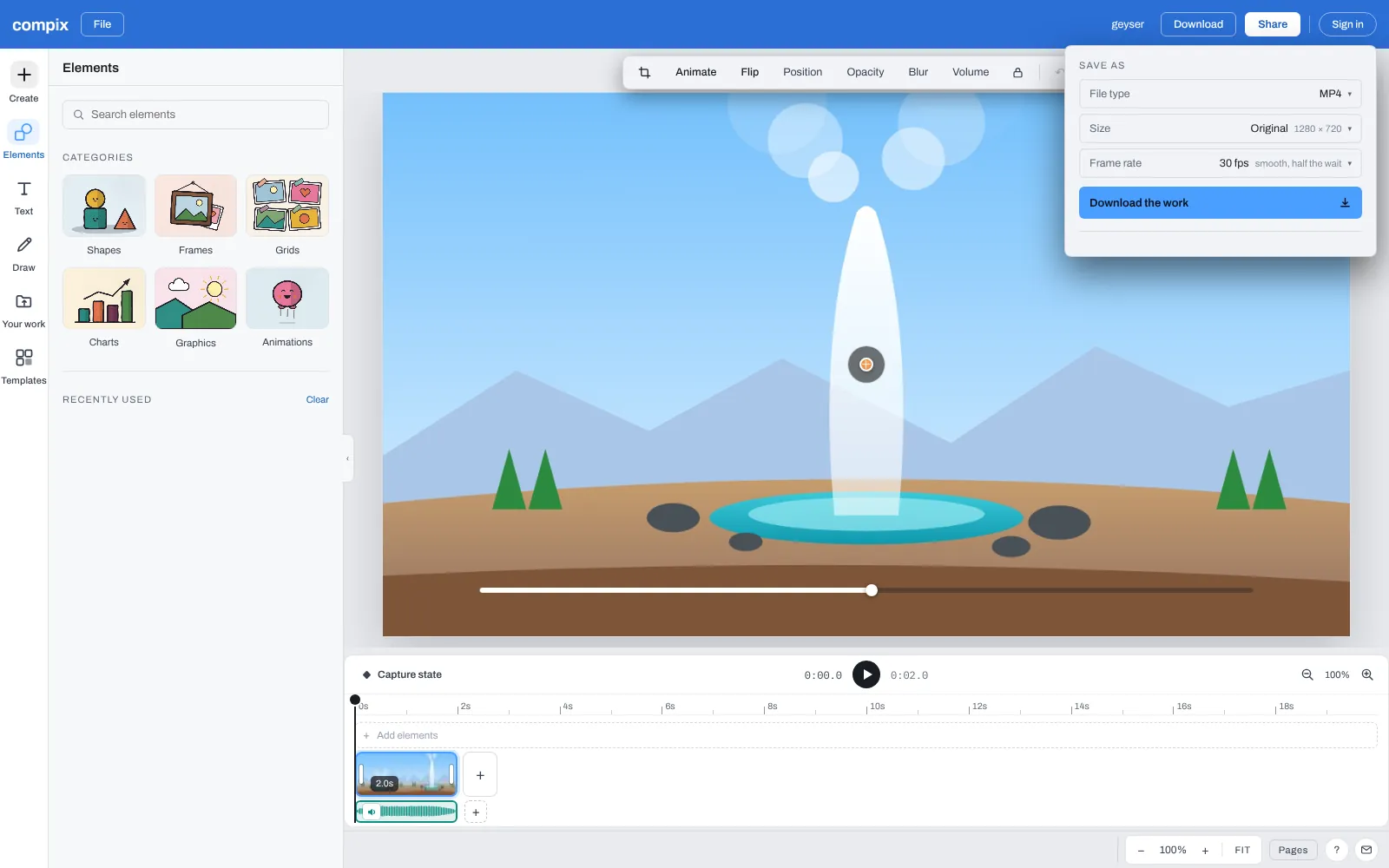This screenshot has height=868, width=1389.
Task: Open the Create panel
Action: (23, 82)
